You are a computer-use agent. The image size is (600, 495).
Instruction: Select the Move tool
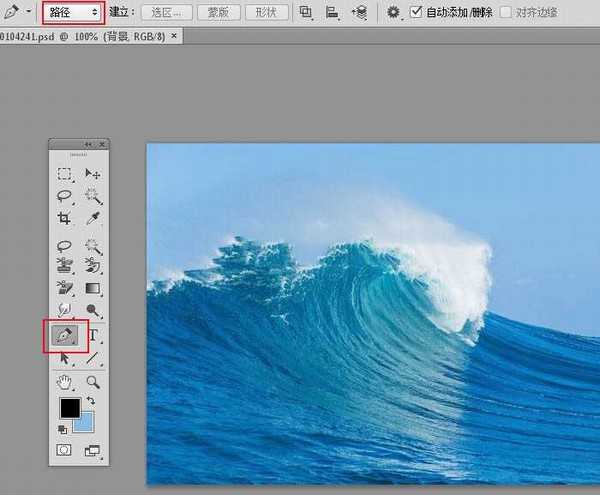point(93,174)
